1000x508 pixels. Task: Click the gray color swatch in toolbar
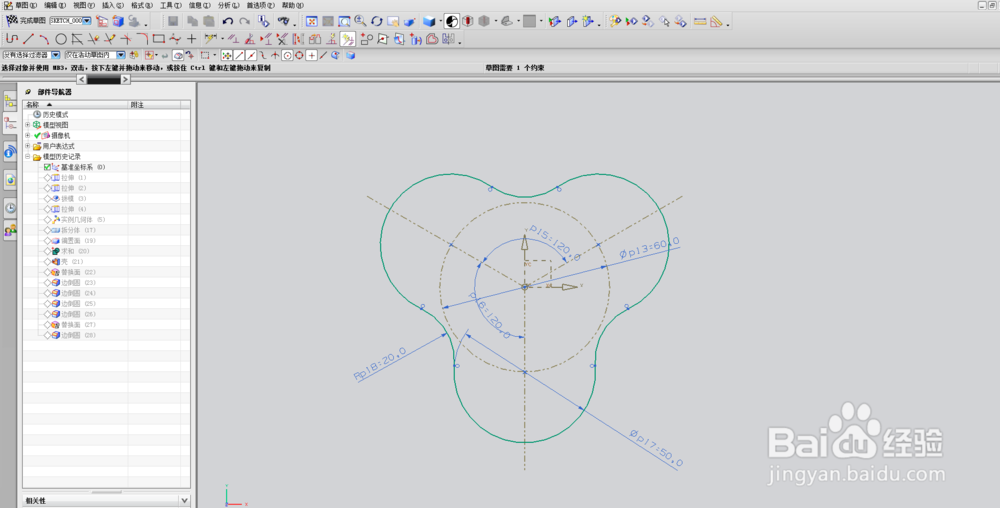pos(529,21)
